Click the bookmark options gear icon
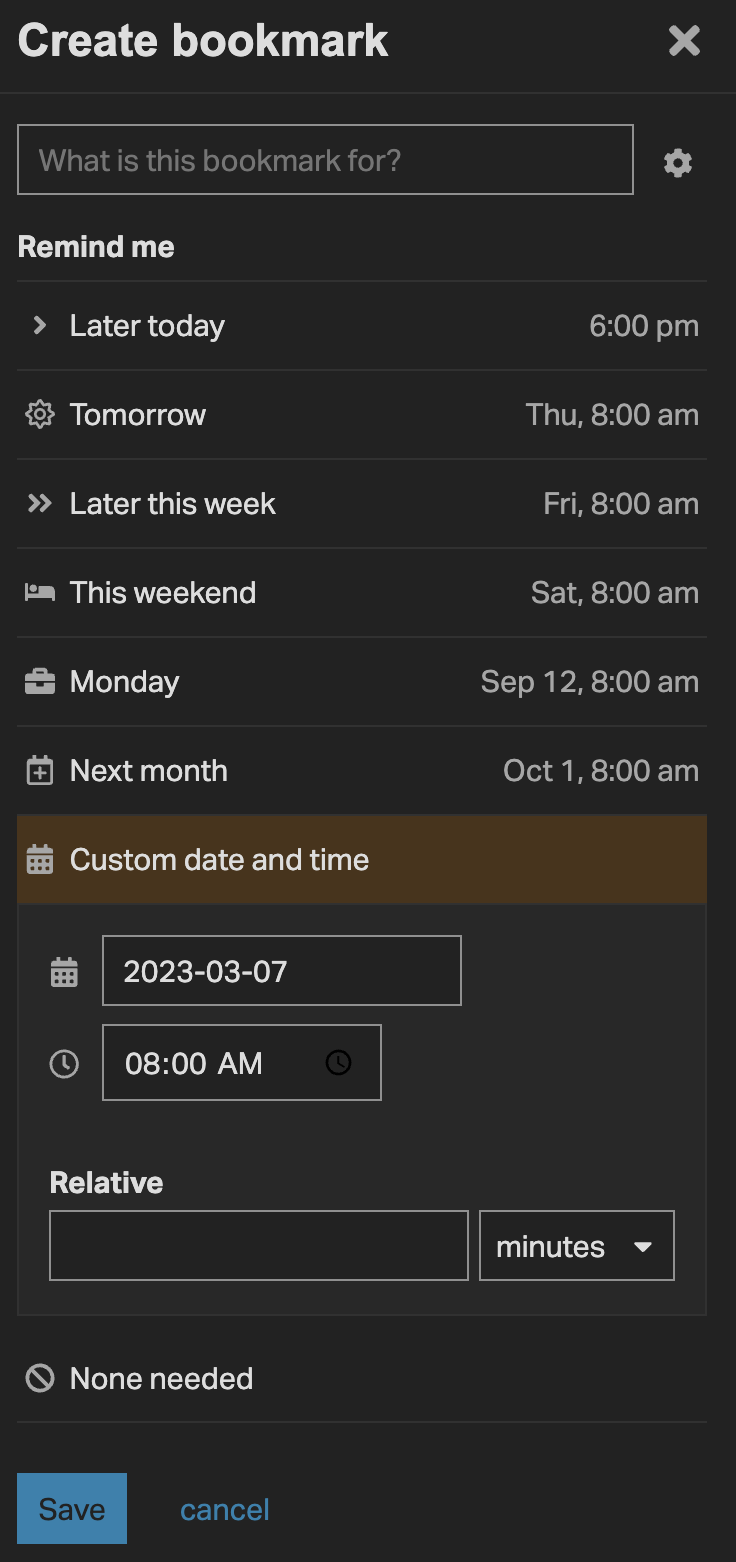The image size is (736, 1562). [x=678, y=163]
